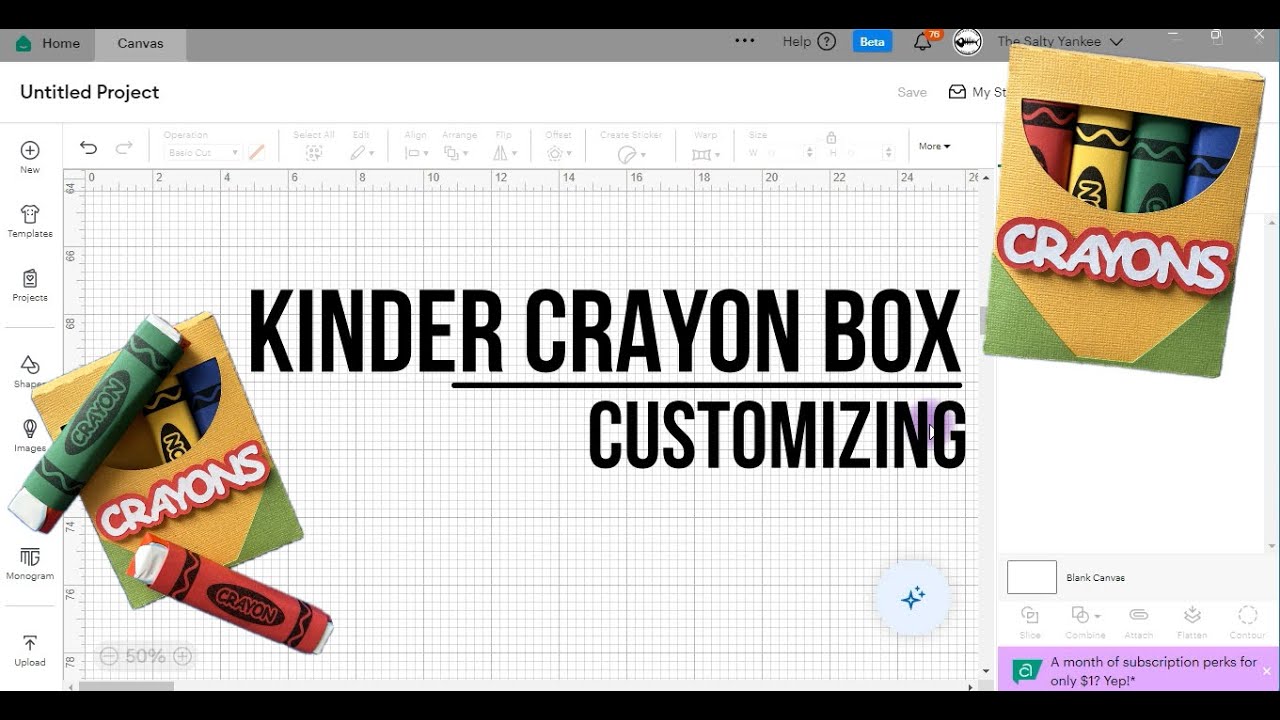The image size is (1280, 720).
Task: Open Templates panel
Action: 30,221
